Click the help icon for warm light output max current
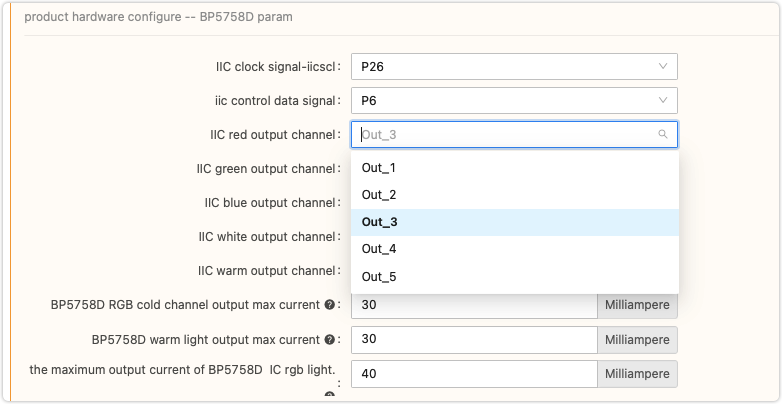Screen dimensions: 782x404 click(x=329, y=340)
